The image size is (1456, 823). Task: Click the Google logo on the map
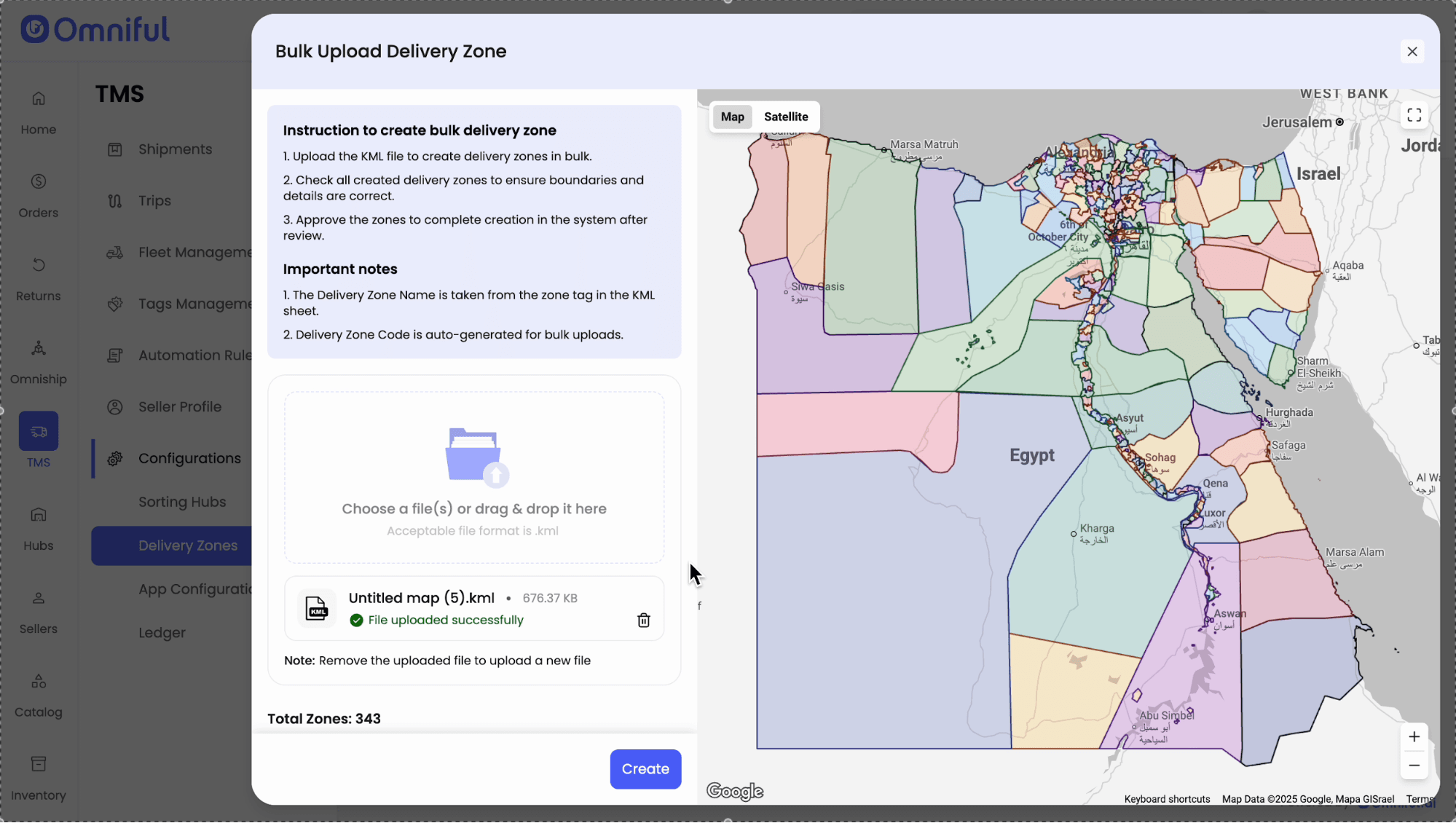(x=734, y=791)
